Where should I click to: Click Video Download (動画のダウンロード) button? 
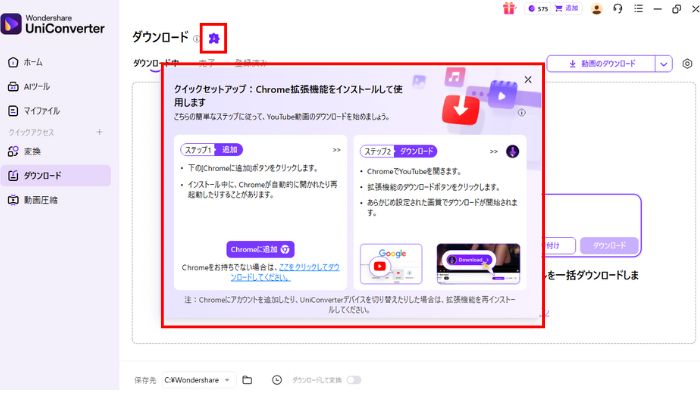click(x=601, y=64)
